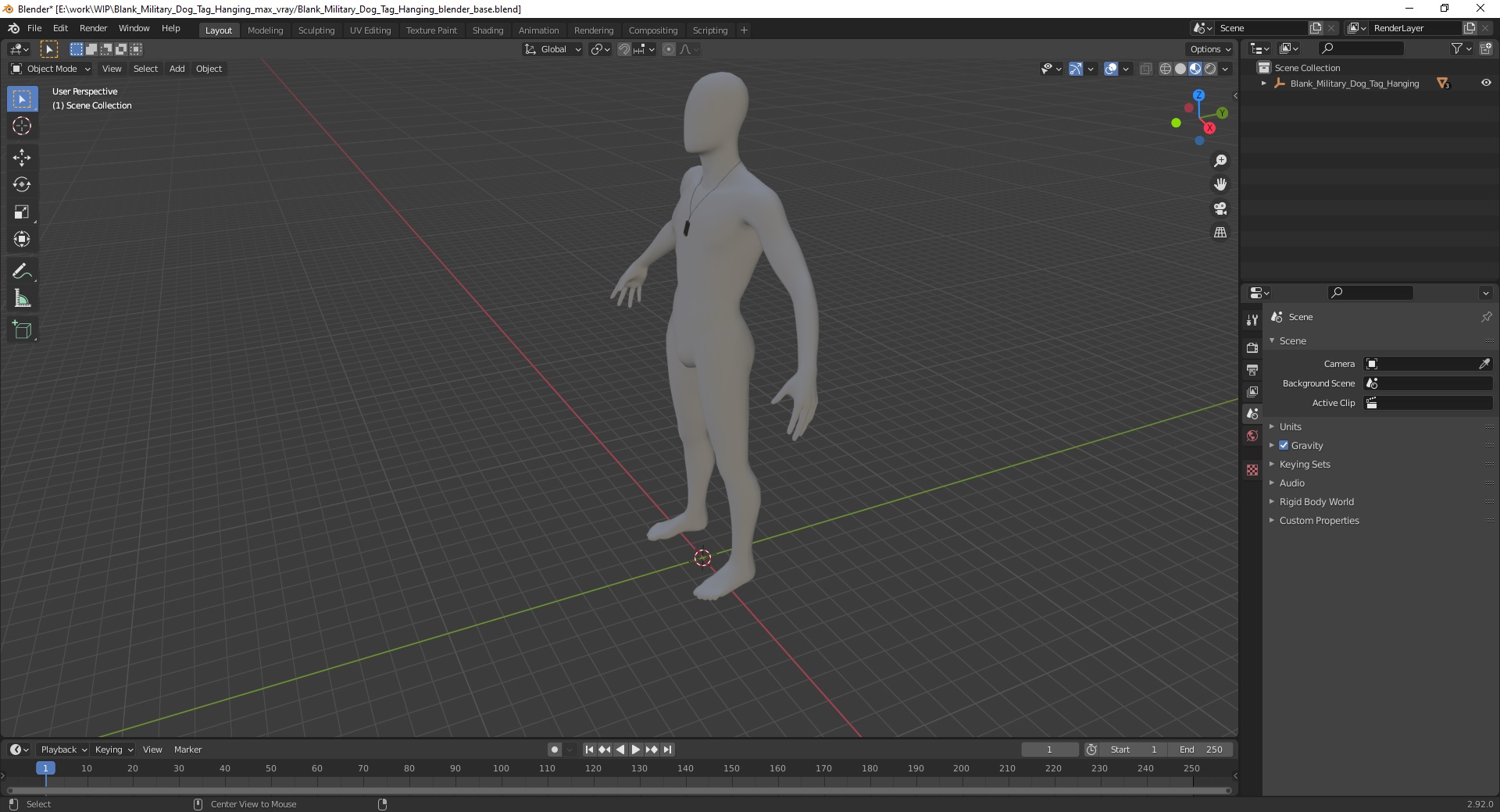
Task: Toggle the camera view icon
Action: [x=1220, y=208]
